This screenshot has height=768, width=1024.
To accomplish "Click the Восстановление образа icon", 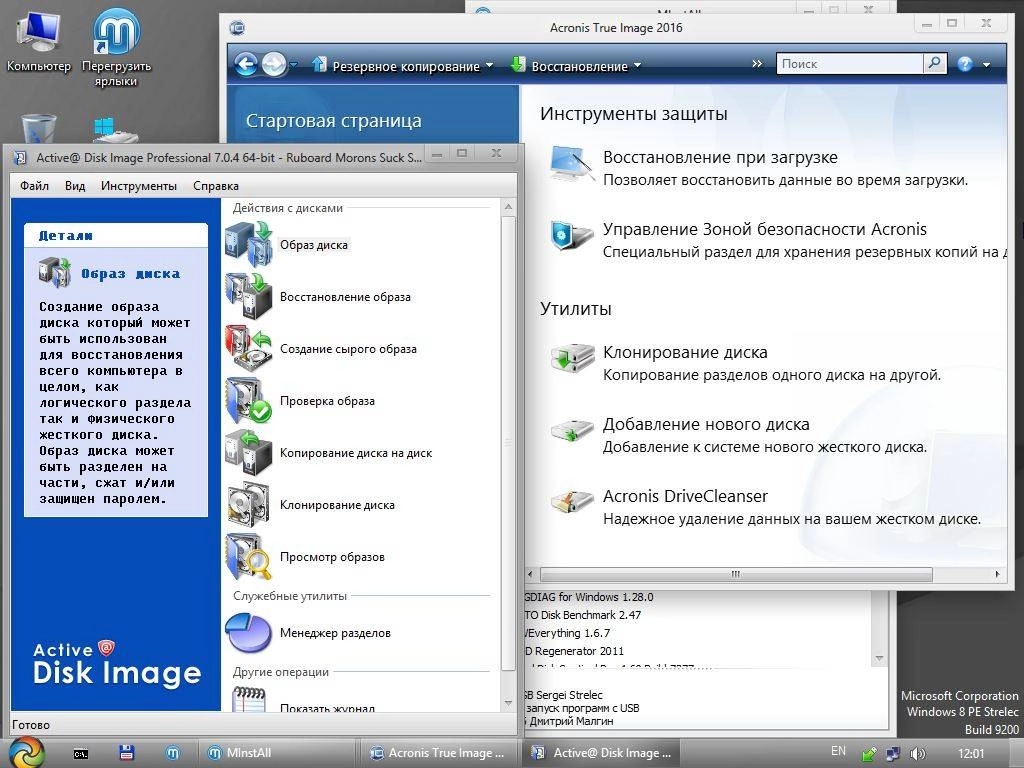I will click(x=248, y=296).
